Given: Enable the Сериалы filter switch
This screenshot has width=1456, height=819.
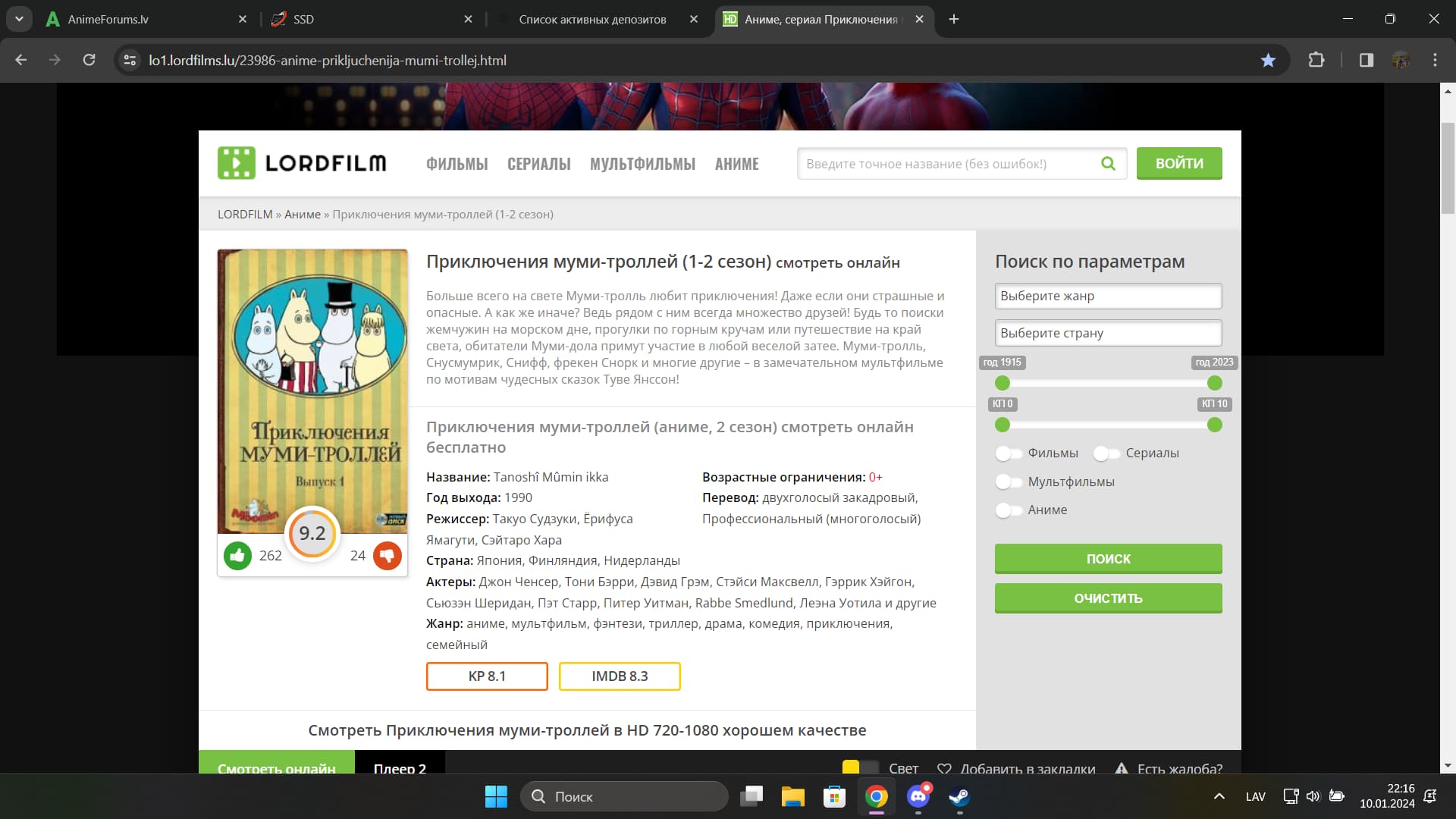Looking at the screenshot, I should coord(1106,453).
